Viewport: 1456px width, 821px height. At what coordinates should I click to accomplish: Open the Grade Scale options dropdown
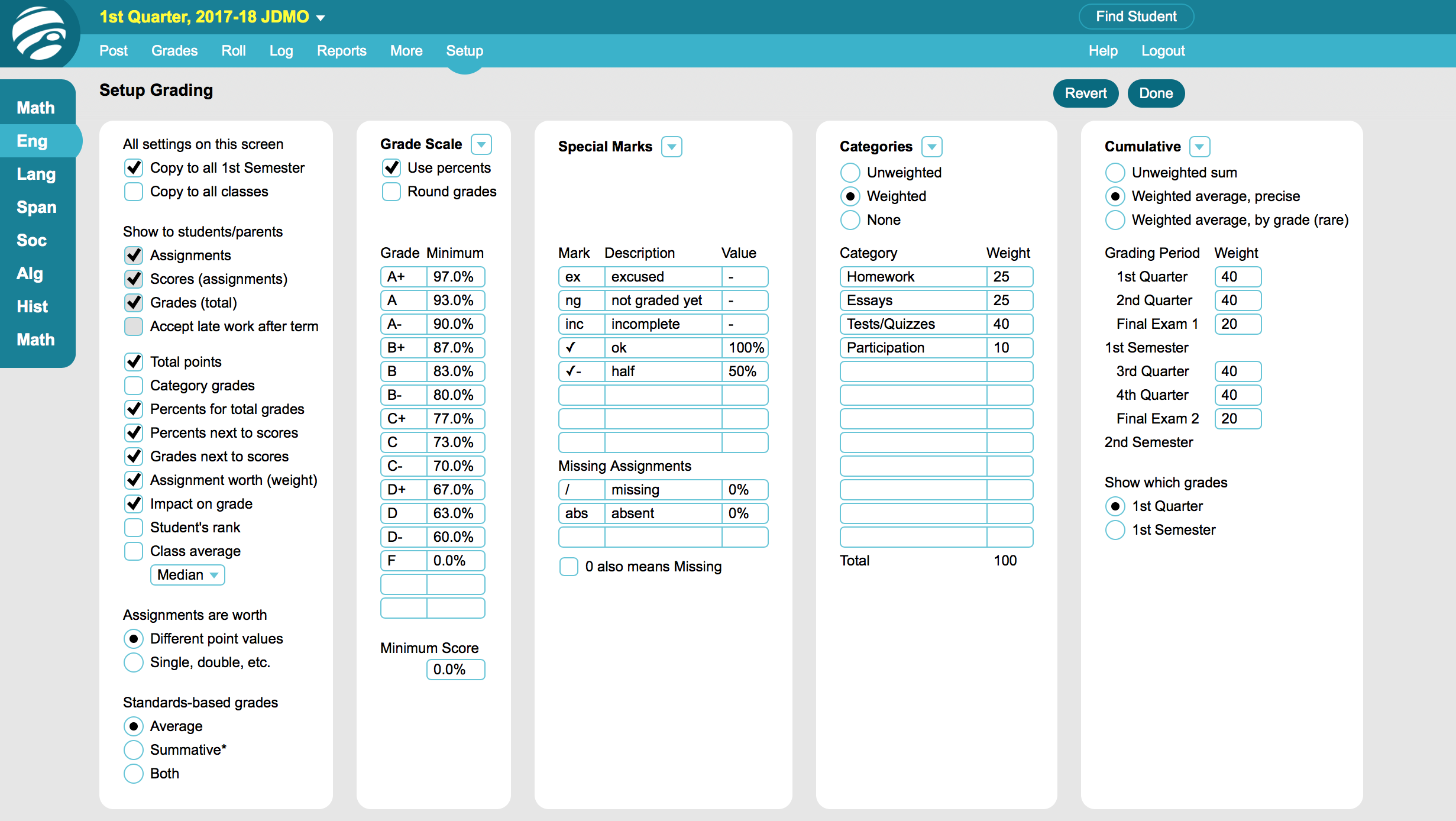pyautogui.click(x=481, y=144)
